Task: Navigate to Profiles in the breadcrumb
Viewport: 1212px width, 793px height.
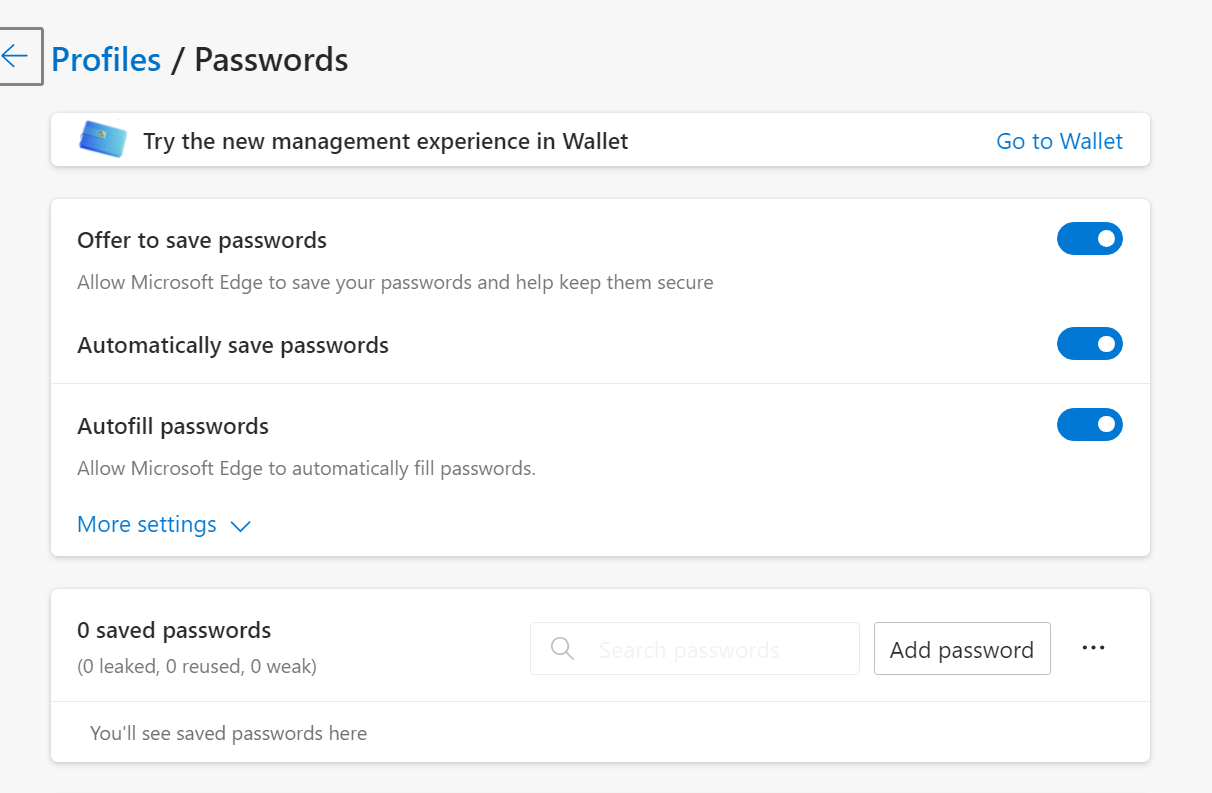Action: pyautogui.click(x=106, y=60)
